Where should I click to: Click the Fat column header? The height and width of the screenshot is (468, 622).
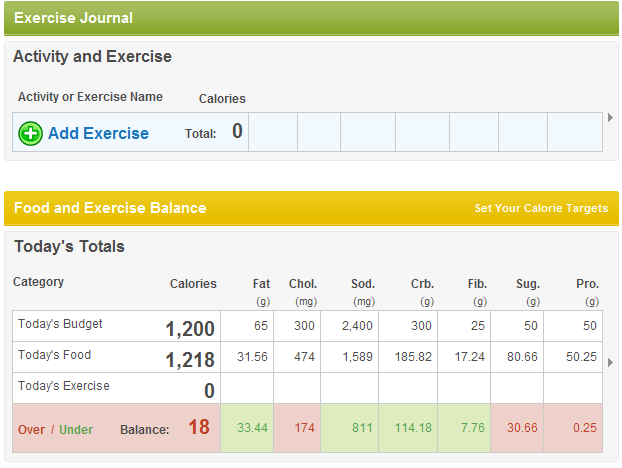pos(259,284)
